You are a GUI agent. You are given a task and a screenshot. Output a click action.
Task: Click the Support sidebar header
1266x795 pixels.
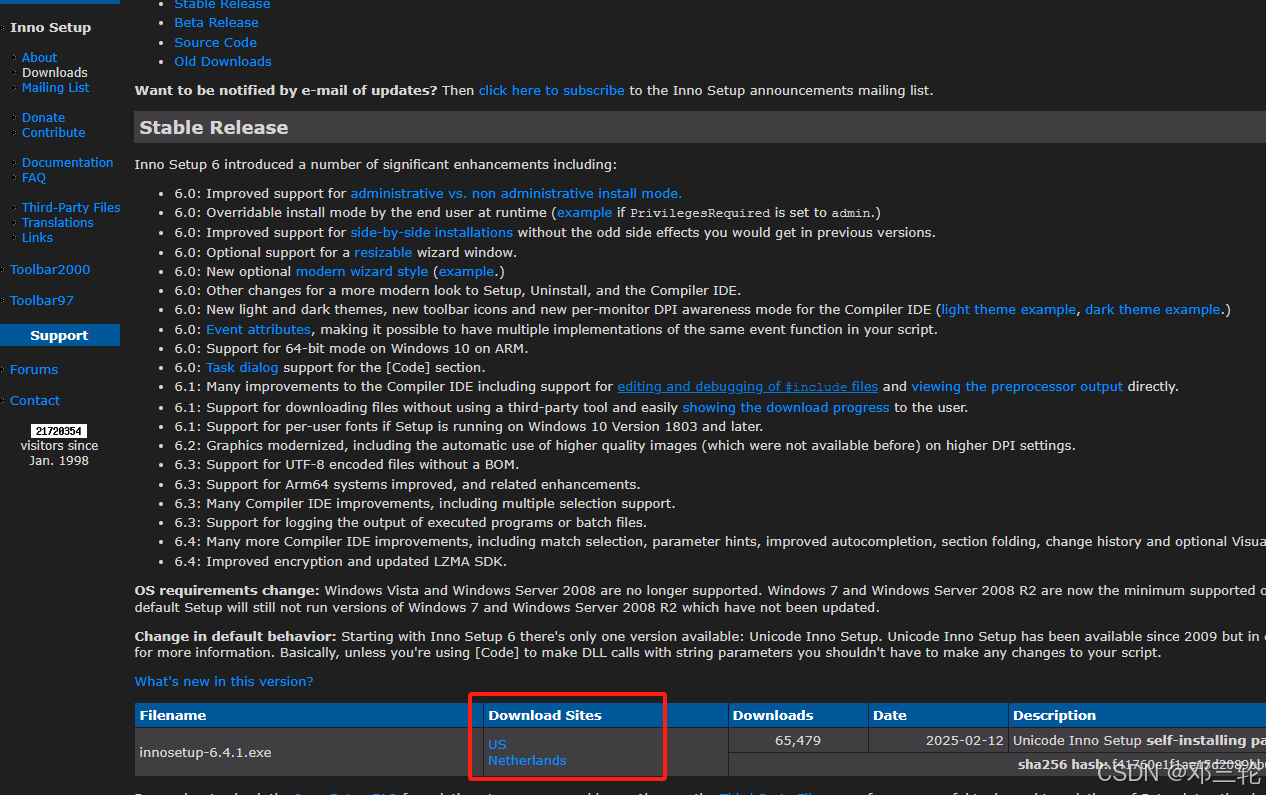coord(59,335)
